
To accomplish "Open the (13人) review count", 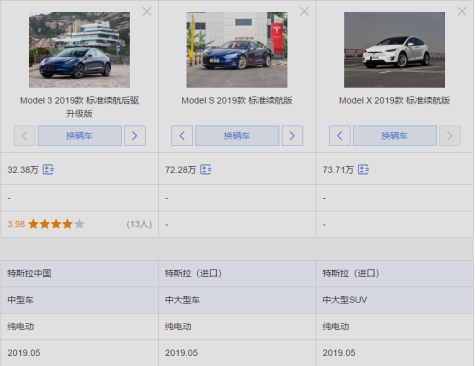I will (x=139, y=224).
